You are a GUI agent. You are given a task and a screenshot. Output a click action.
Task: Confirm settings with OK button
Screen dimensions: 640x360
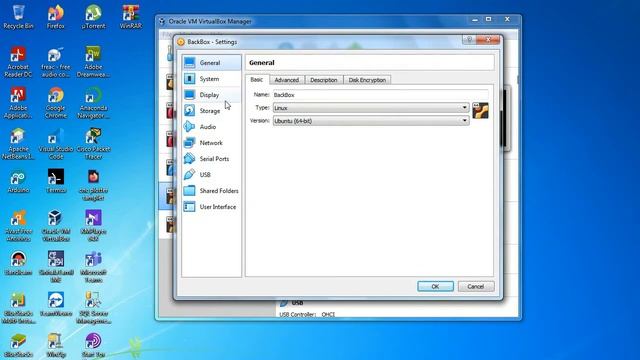[435, 287]
